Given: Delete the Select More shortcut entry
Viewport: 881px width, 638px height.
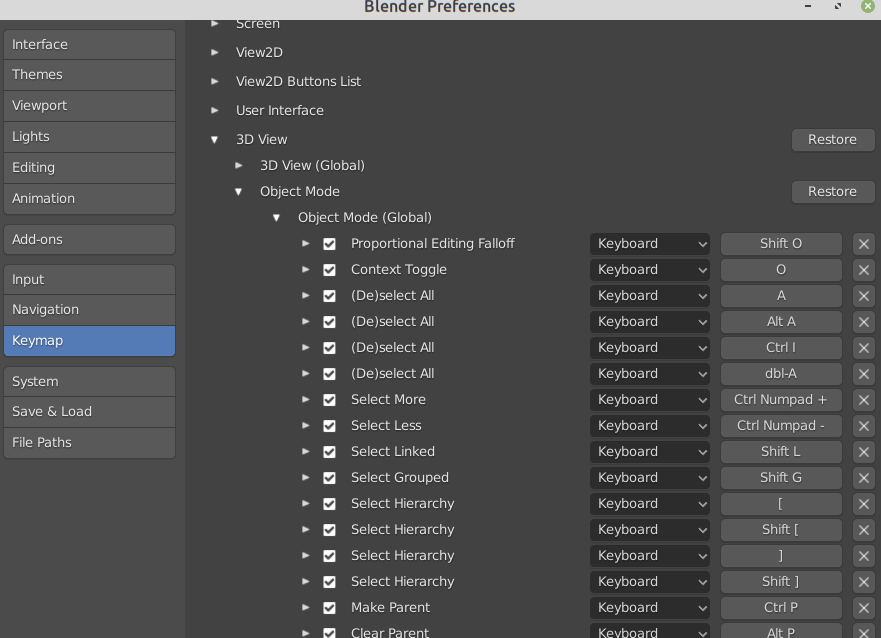Looking at the screenshot, I should (863, 399).
